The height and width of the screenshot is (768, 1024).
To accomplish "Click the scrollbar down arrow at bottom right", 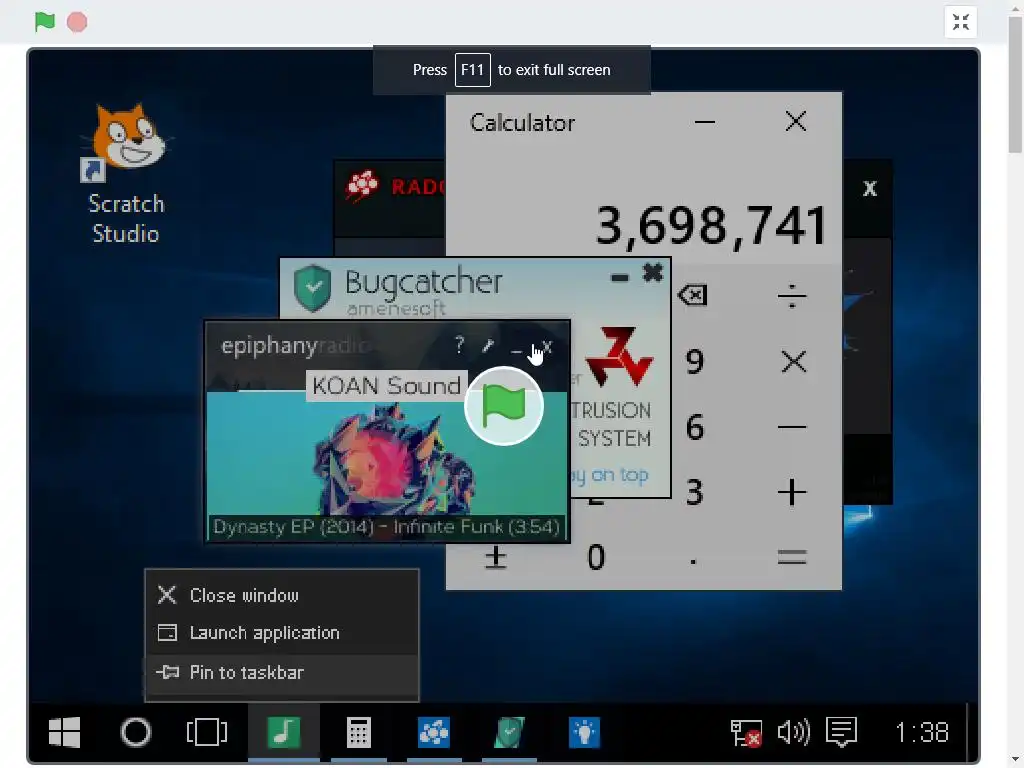I will 1015,760.
